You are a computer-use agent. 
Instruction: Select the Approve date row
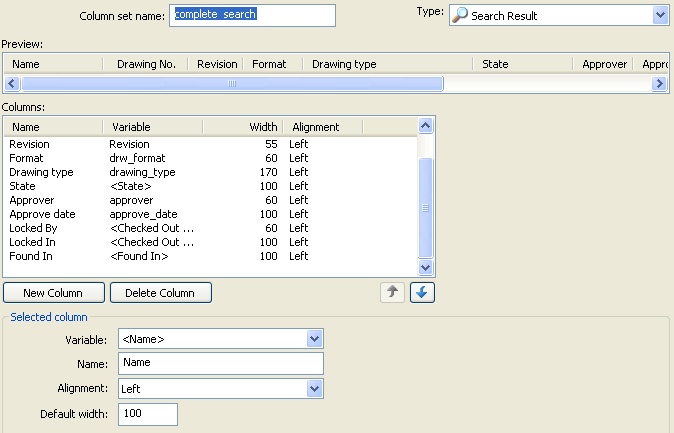(x=211, y=214)
